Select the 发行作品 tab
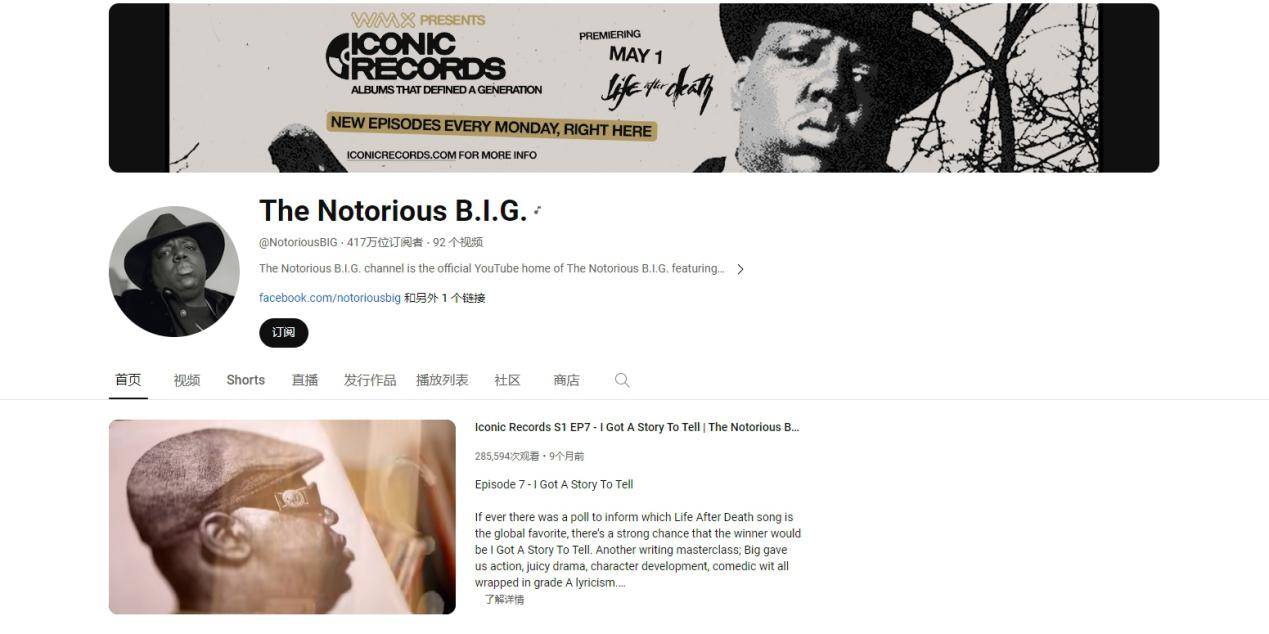 pos(370,380)
